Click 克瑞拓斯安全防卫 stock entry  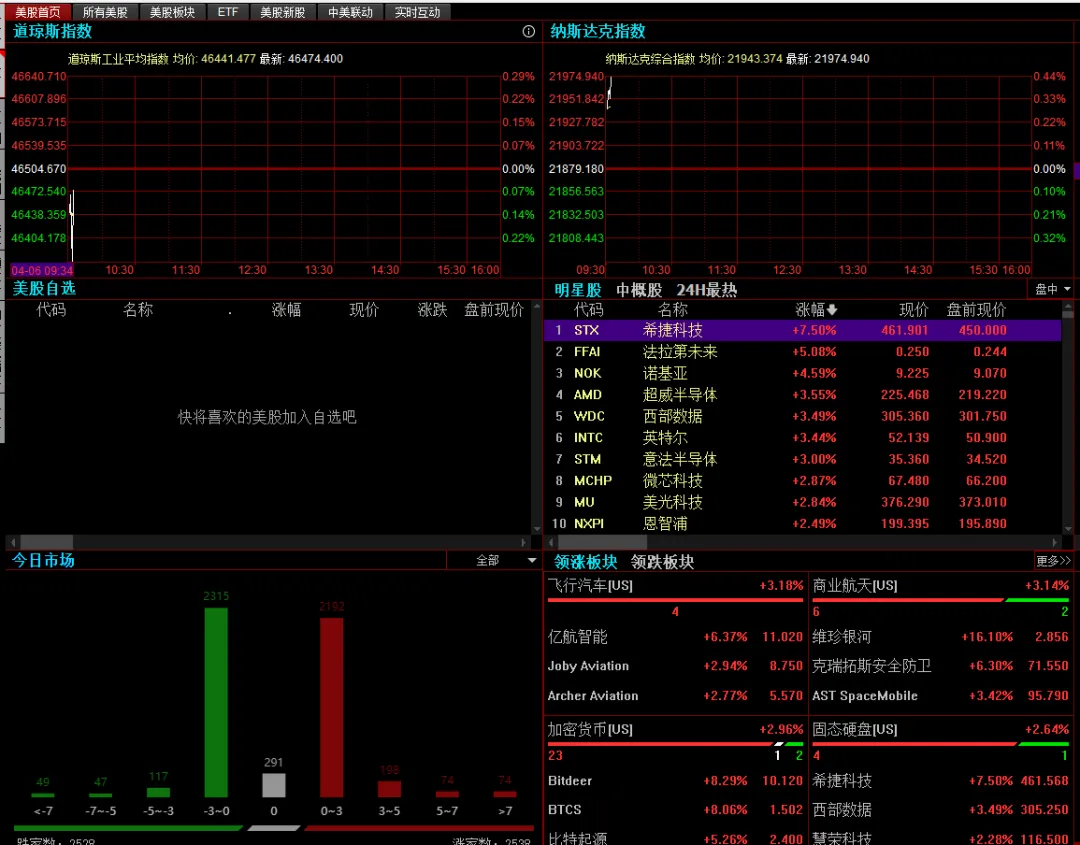pos(872,666)
